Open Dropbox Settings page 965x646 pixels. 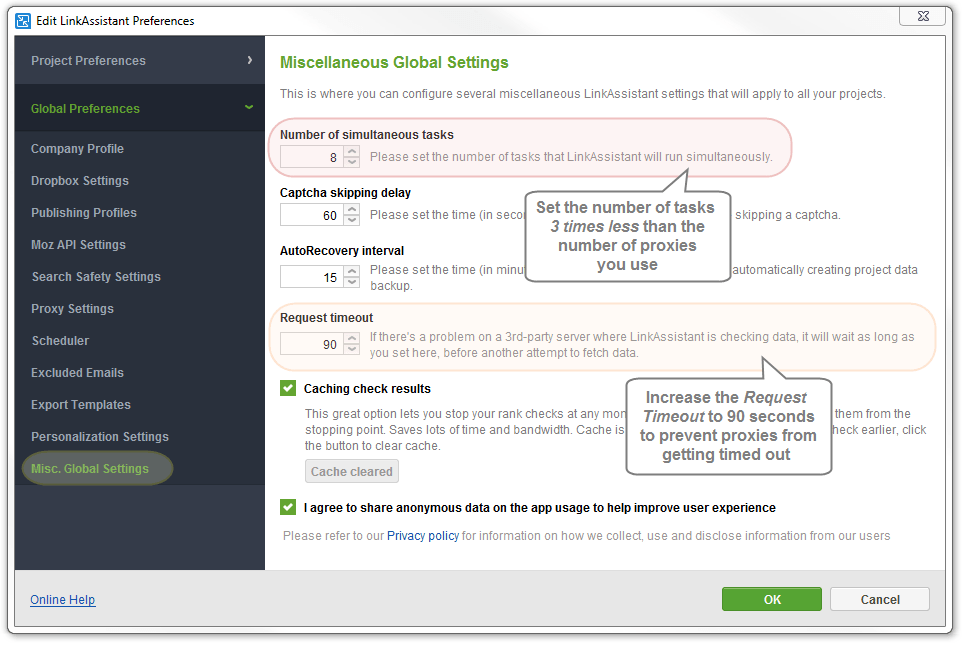pos(80,181)
